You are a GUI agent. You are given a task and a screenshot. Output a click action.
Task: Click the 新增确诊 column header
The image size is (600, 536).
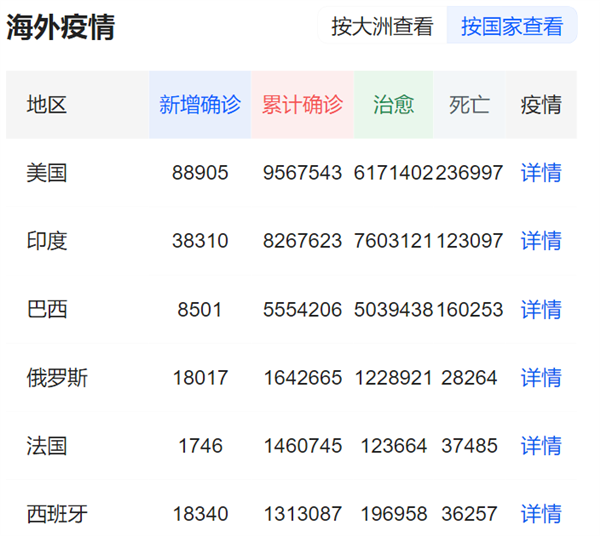pos(200,104)
